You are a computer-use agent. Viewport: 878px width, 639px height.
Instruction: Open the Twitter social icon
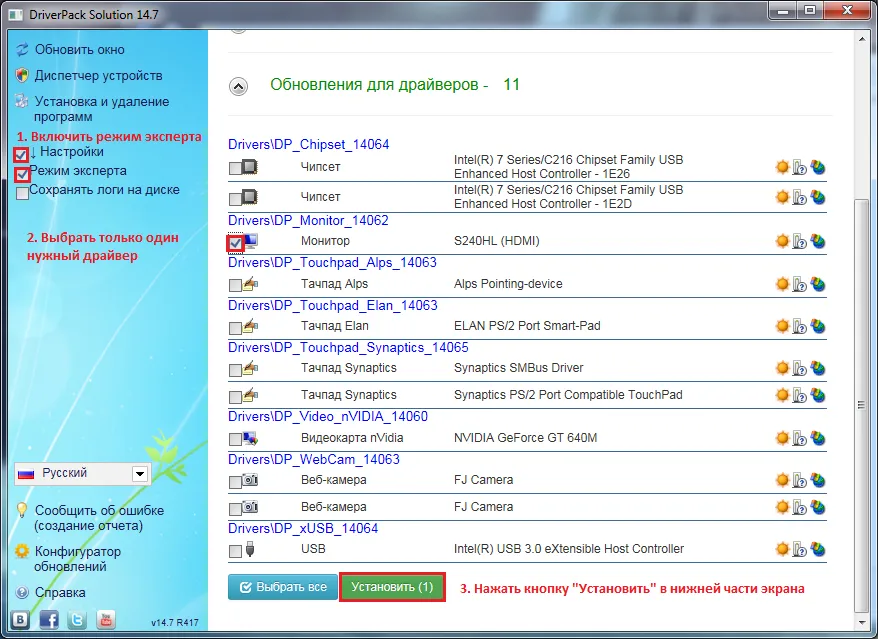click(x=77, y=619)
